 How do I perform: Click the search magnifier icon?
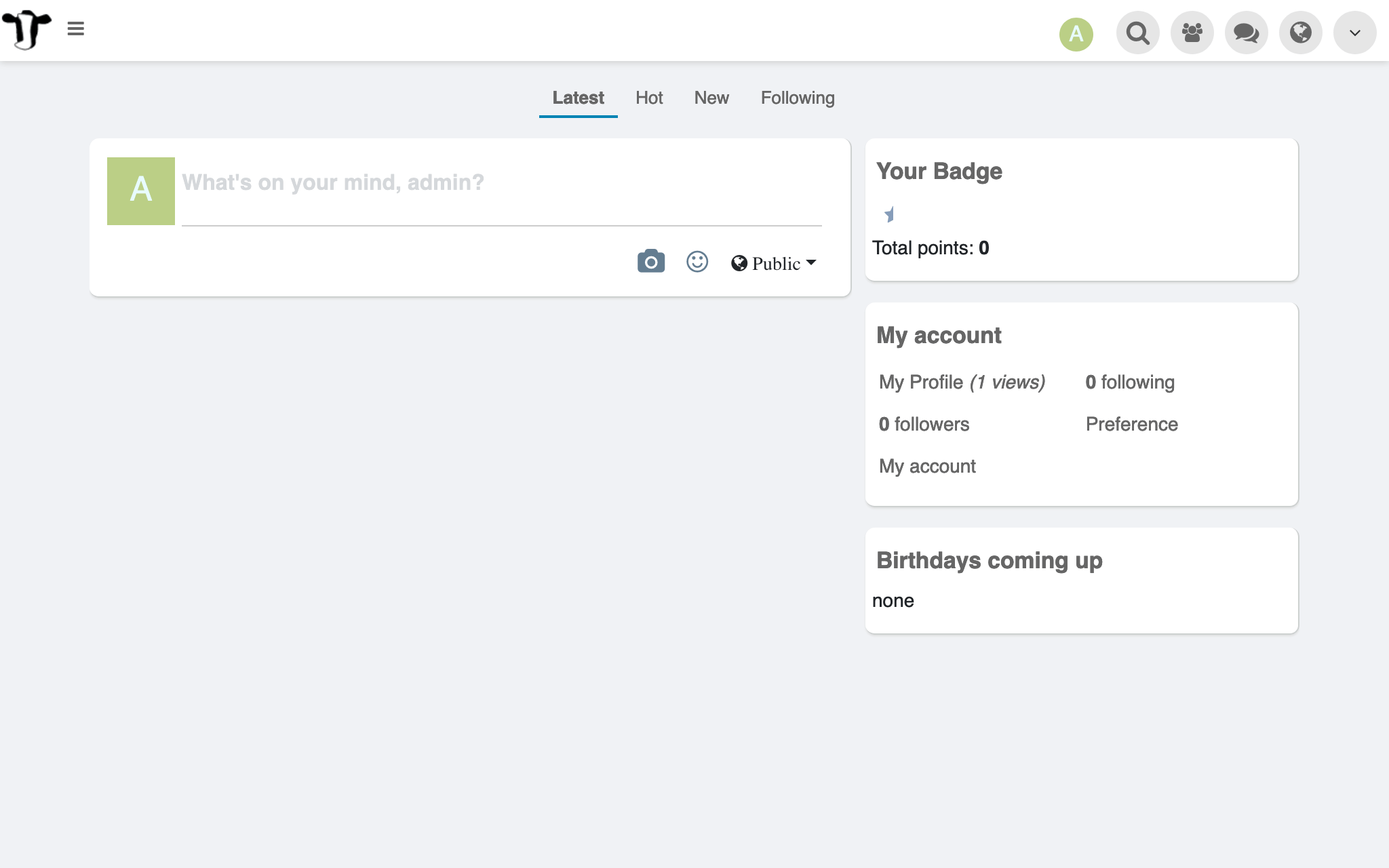pyautogui.click(x=1137, y=33)
